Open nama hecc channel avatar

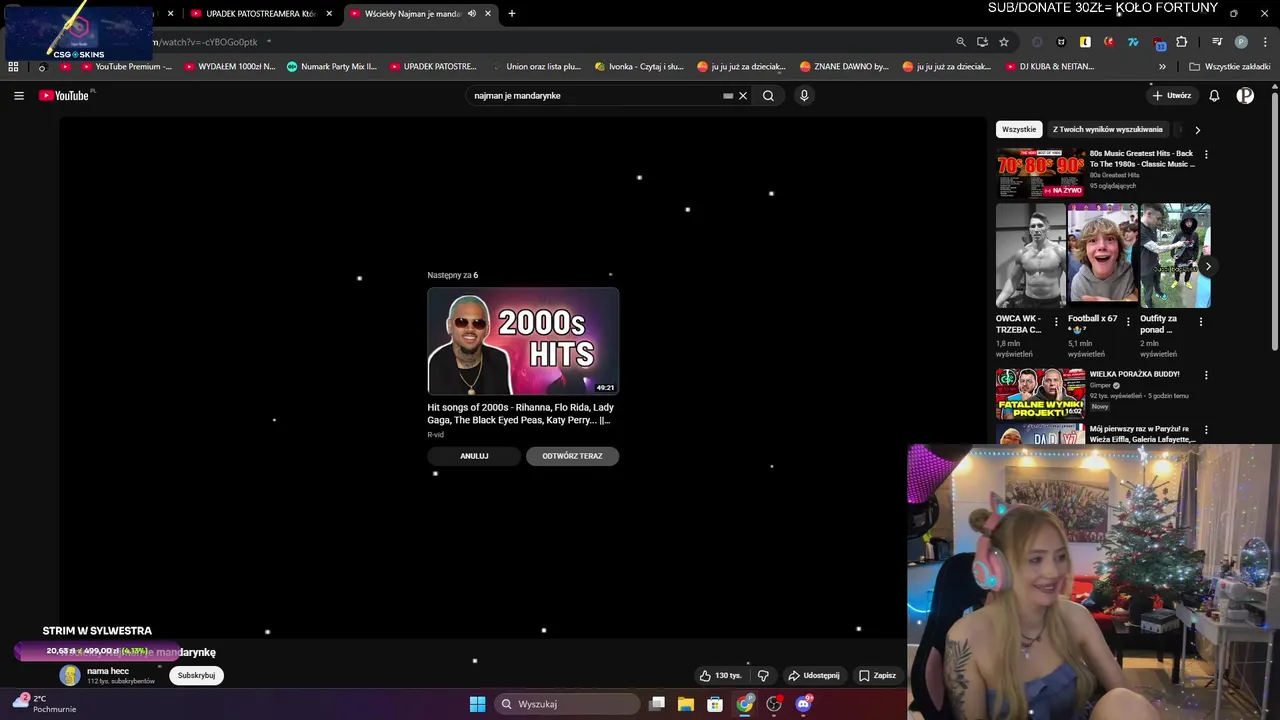(x=70, y=676)
